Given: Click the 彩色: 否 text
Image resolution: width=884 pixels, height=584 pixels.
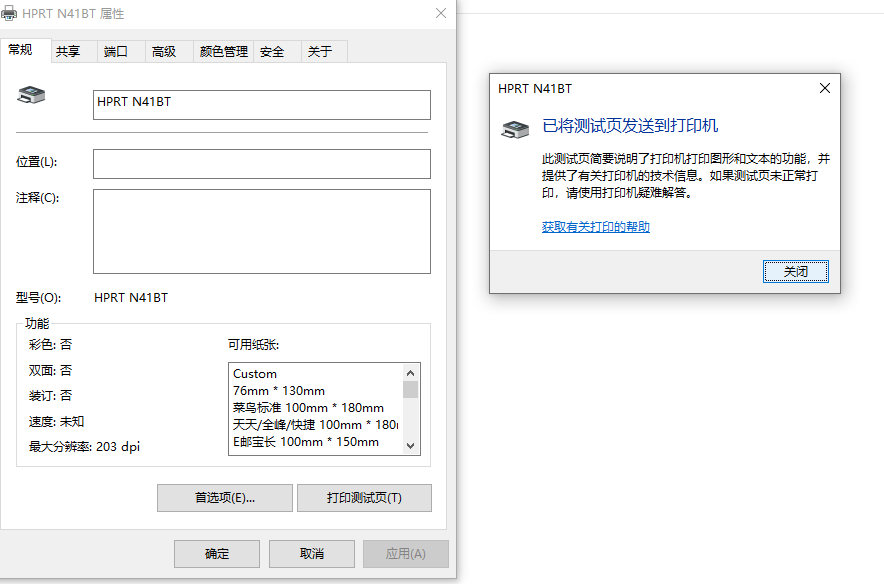Looking at the screenshot, I should click(50, 344).
